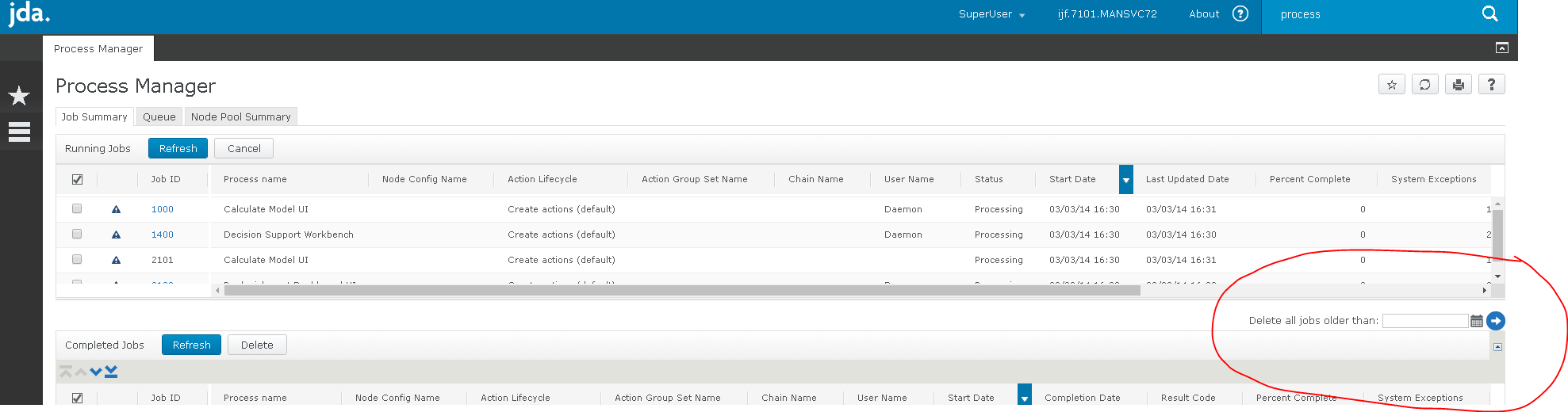
Task: Click scroll-down arrow of Running Jobs grid
Action: tap(1497, 277)
